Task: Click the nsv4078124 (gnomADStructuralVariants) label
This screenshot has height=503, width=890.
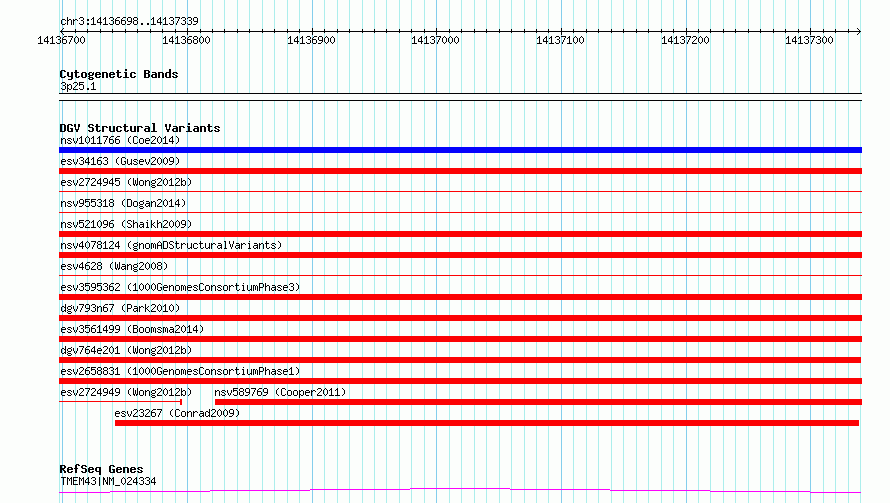Action: click(x=171, y=245)
